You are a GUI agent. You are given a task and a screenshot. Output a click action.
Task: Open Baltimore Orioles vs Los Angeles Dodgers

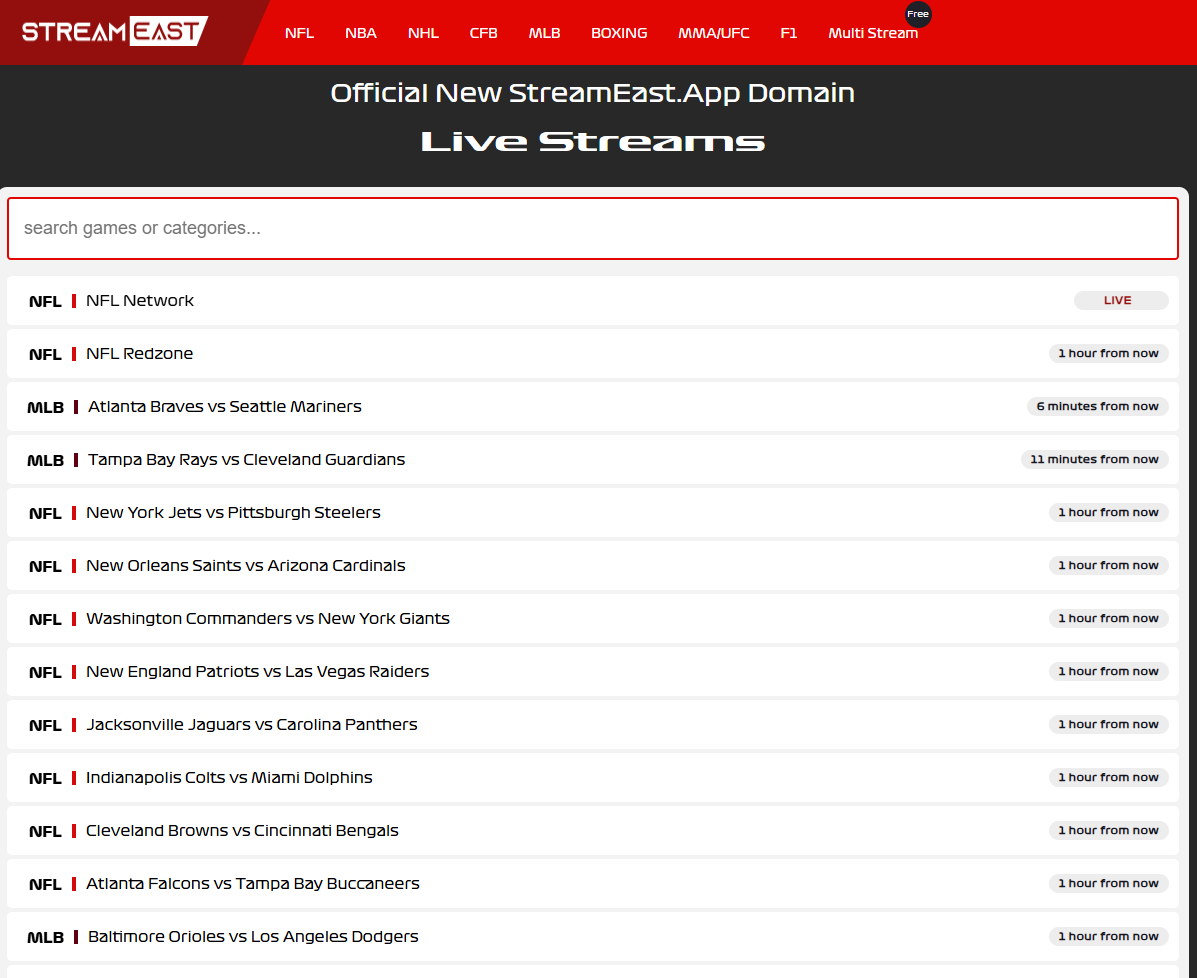tap(592, 937)
